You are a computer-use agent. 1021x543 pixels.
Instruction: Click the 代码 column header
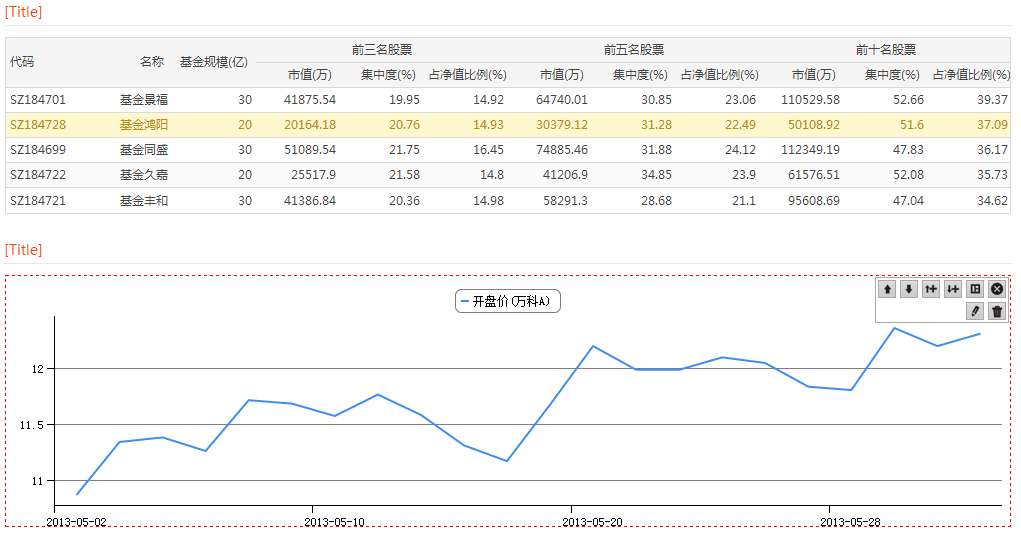point(22,62)
